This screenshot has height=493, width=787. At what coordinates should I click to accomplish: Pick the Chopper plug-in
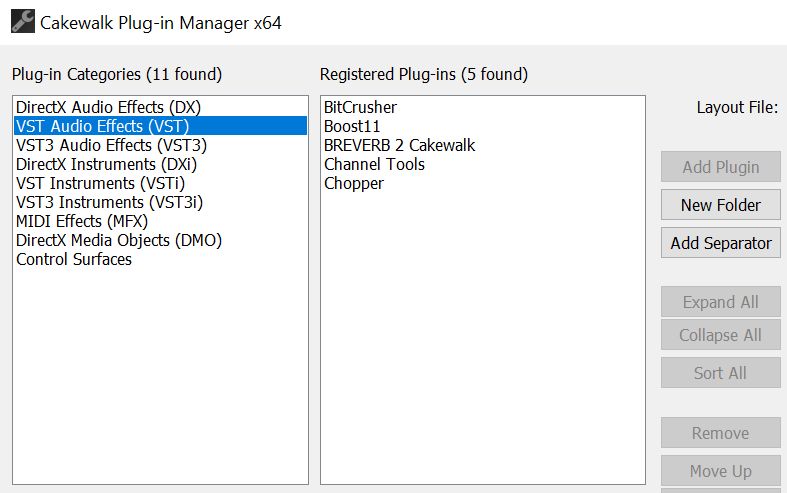click(x=353, y=183)
